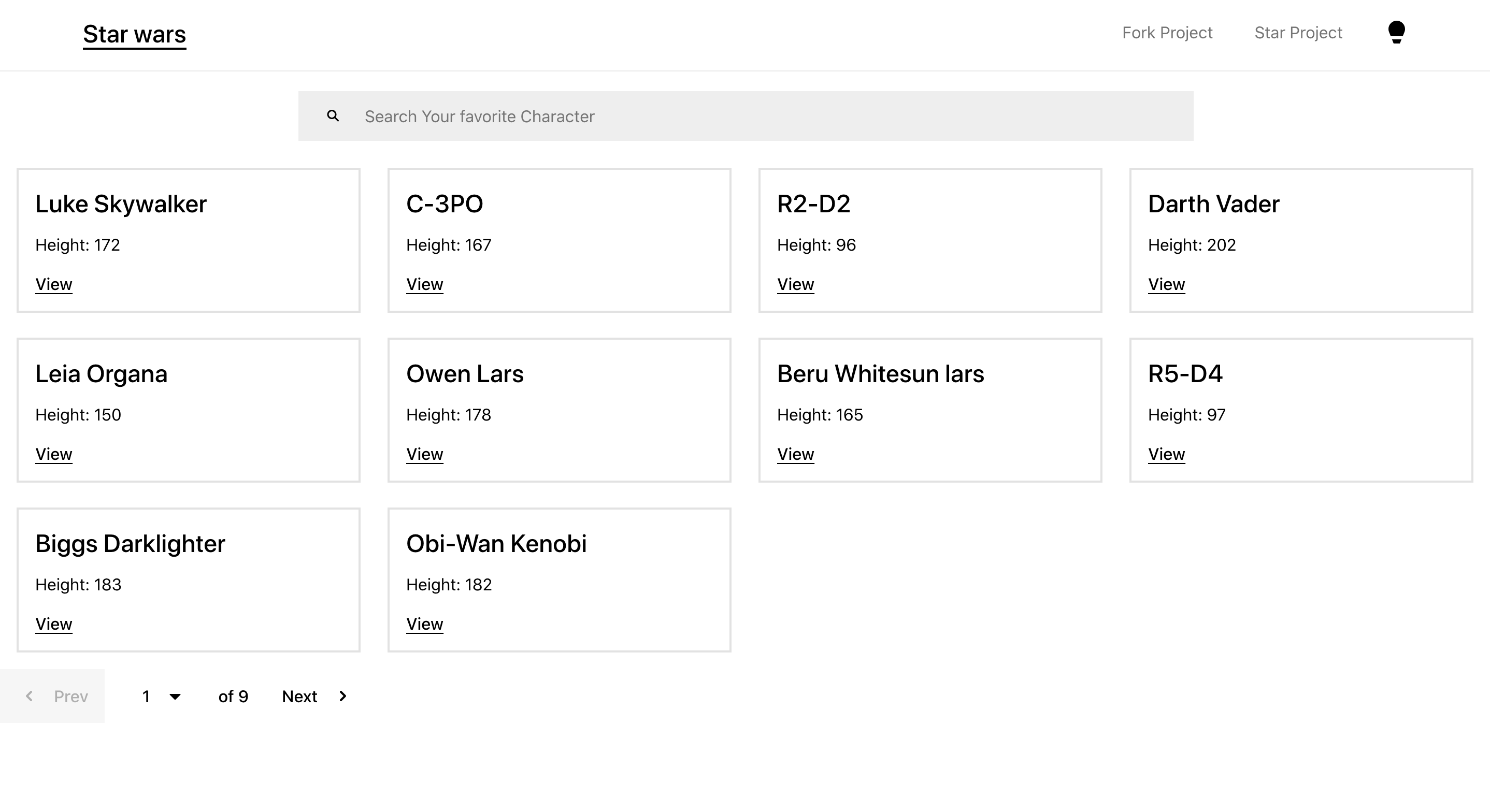
Task: Open the page number dropdown
Action: pyautogui.click(x=161, y=697)
